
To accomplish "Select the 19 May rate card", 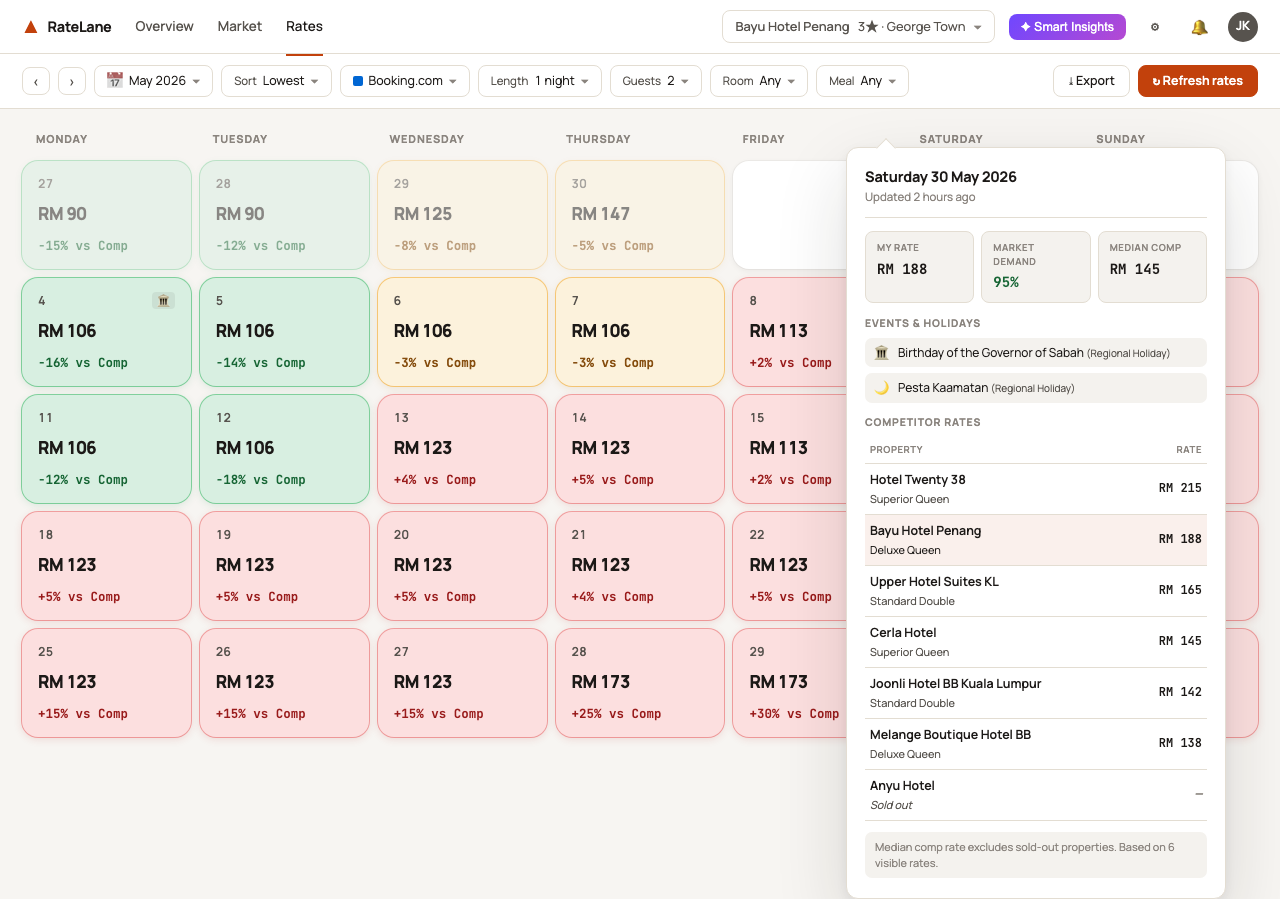I will click(284, 566).
